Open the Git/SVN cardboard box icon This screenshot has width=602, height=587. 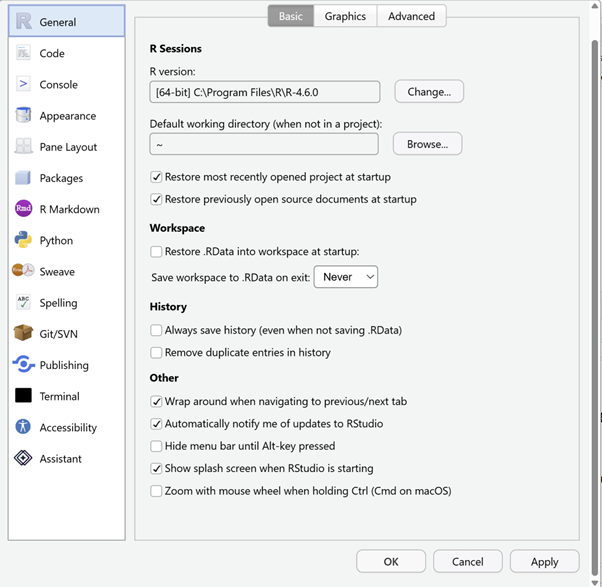[x=23, y=333]
